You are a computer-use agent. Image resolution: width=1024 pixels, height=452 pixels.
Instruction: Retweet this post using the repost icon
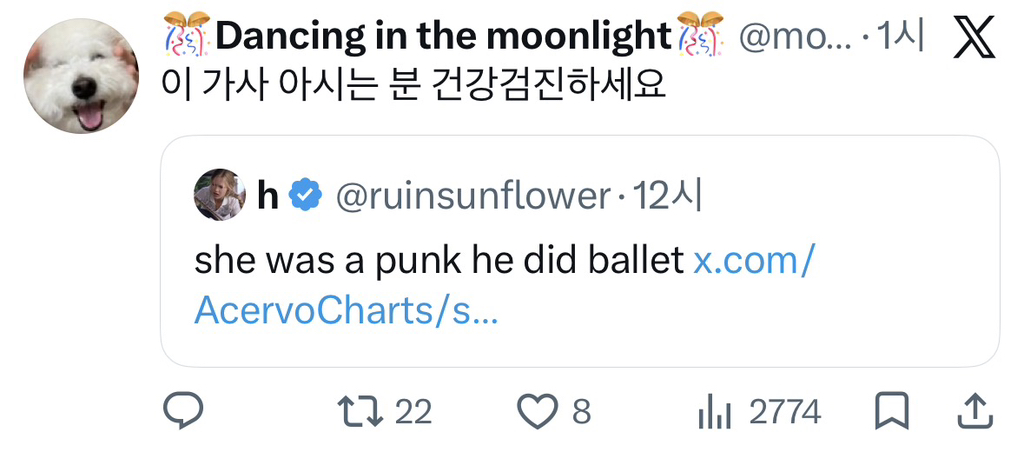[358, 412]
